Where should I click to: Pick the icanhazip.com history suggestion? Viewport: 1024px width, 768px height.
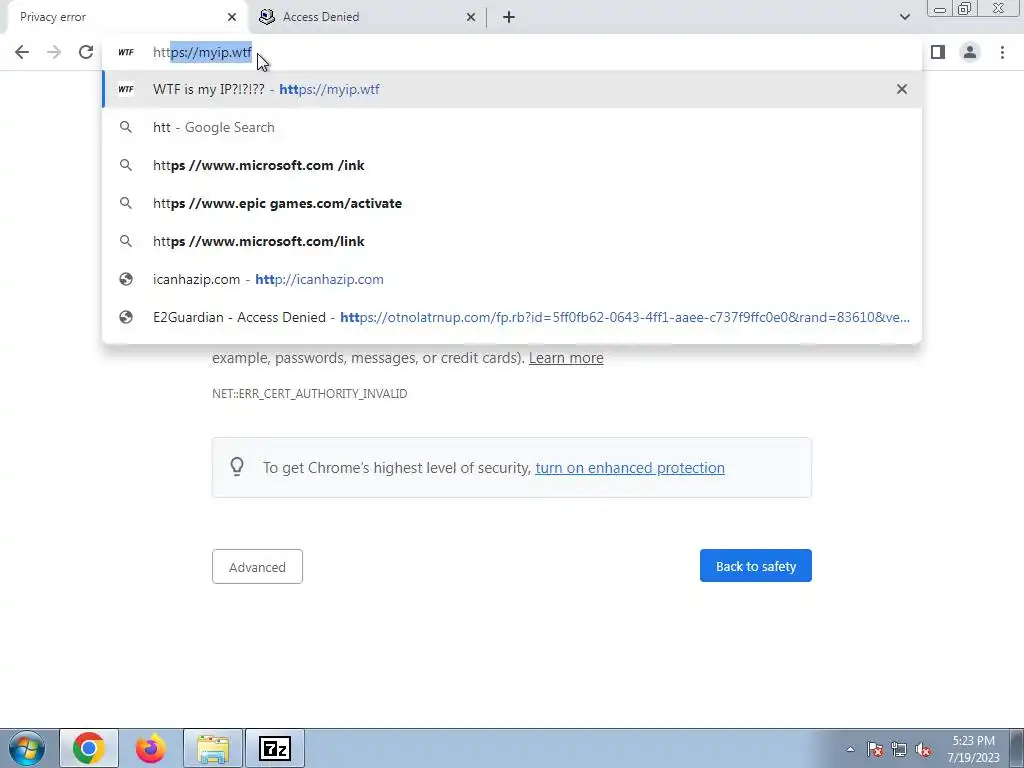point(512,279)
